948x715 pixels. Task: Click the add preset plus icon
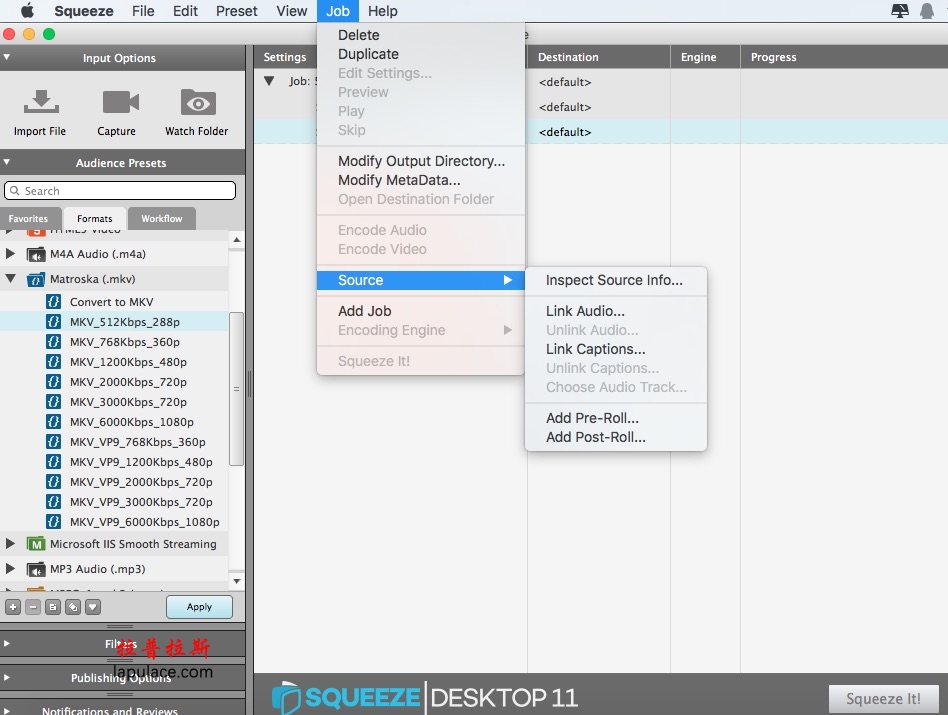13,607
